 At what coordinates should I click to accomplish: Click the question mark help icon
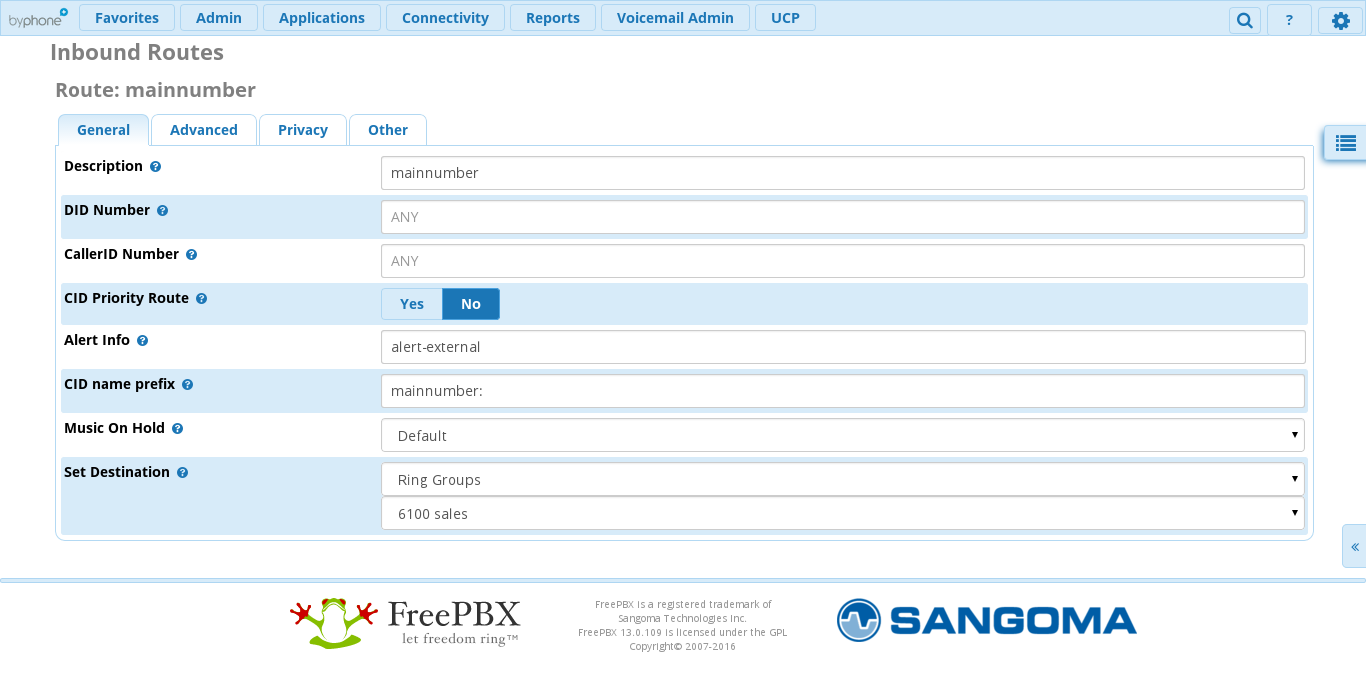(x=1290, y=20)
